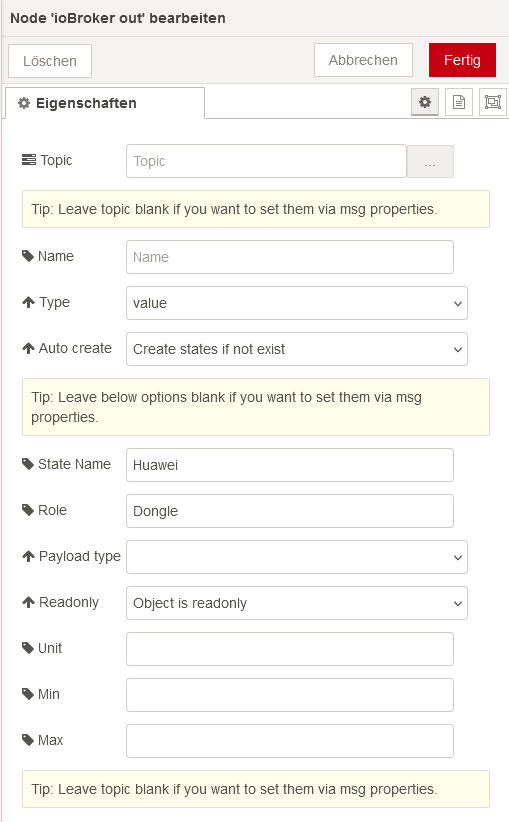
Task: Open node appearance settings icon
Action: 493,102
